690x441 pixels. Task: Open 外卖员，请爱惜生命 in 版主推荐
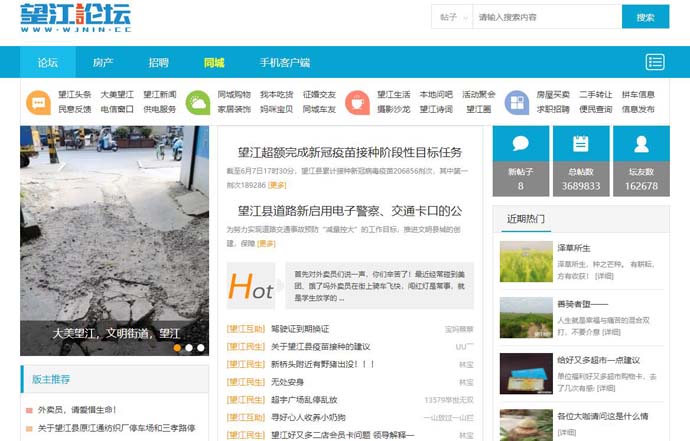pos(77,410)
